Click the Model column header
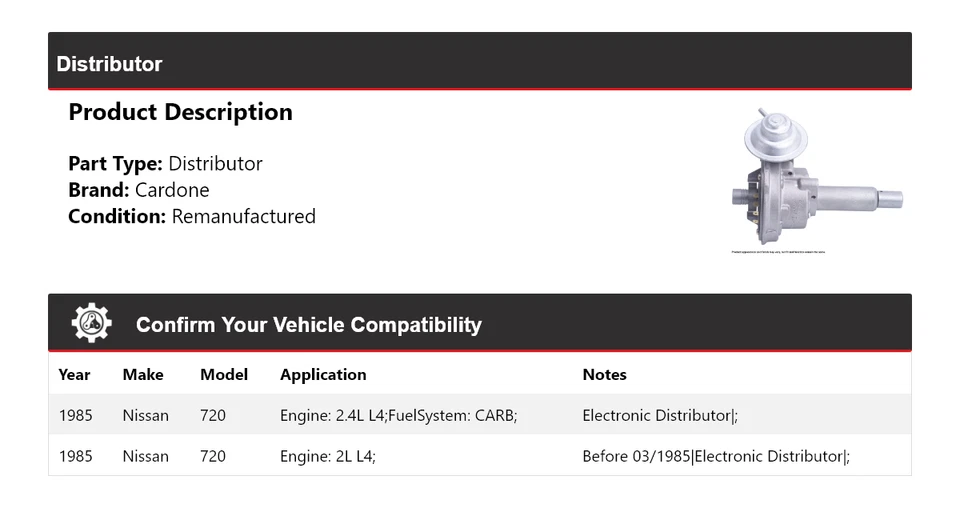960x508 pixels. pyautogui.click(x=224, y=375)
